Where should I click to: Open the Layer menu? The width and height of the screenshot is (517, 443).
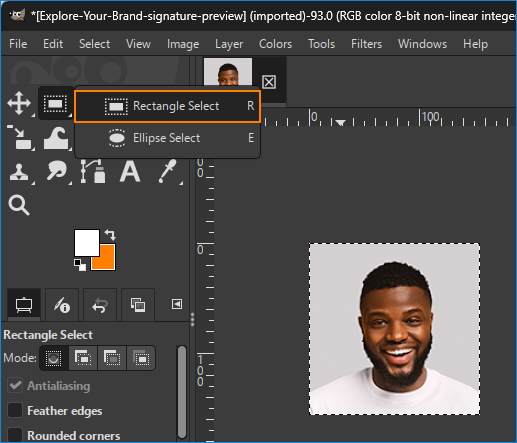[229, 44]
